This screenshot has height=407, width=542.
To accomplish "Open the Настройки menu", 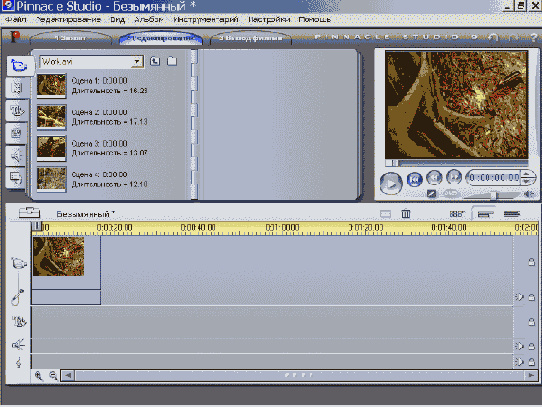I will [x=269, y=20].
